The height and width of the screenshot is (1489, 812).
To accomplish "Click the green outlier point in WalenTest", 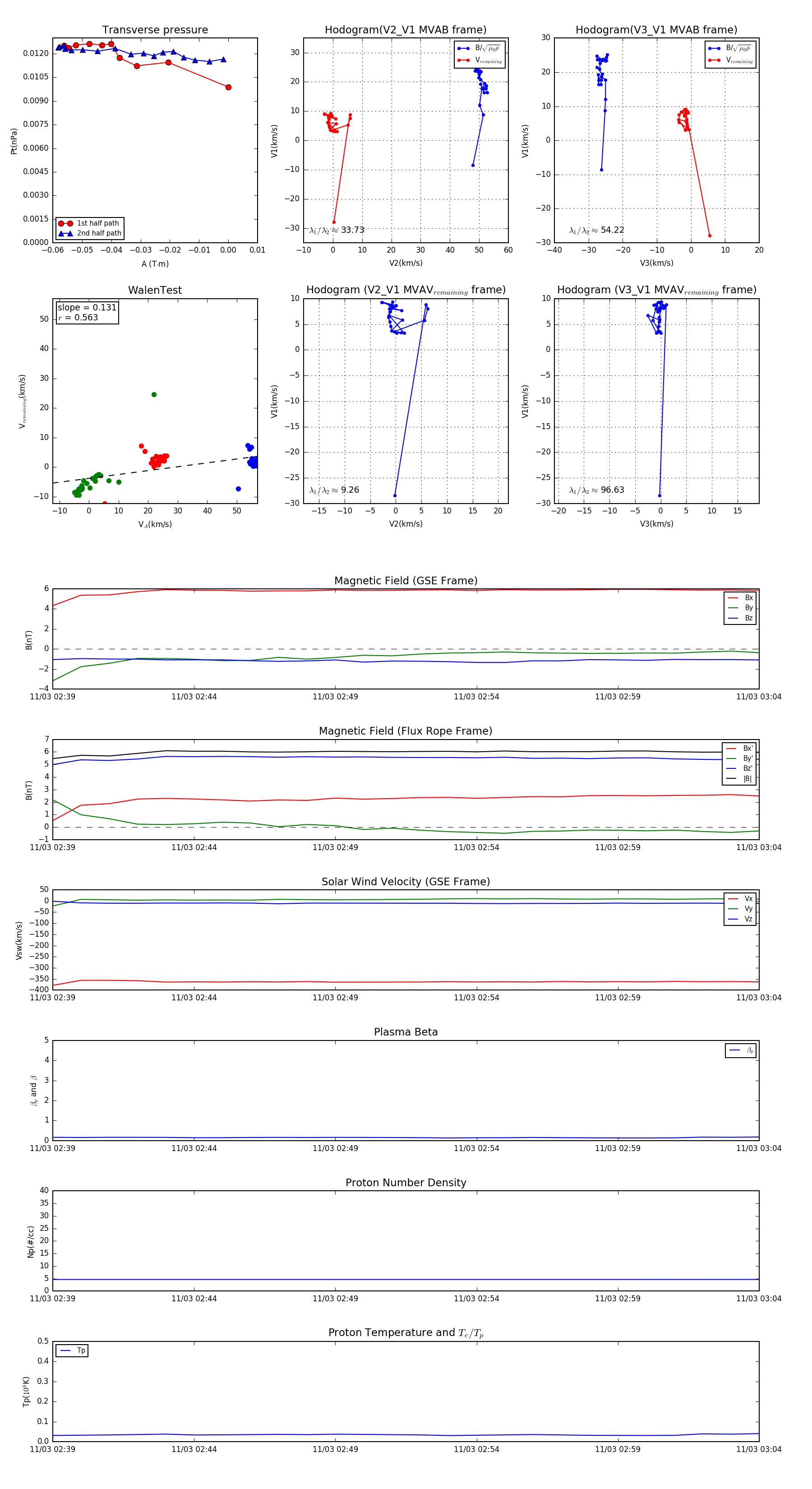I will (154, 395).
